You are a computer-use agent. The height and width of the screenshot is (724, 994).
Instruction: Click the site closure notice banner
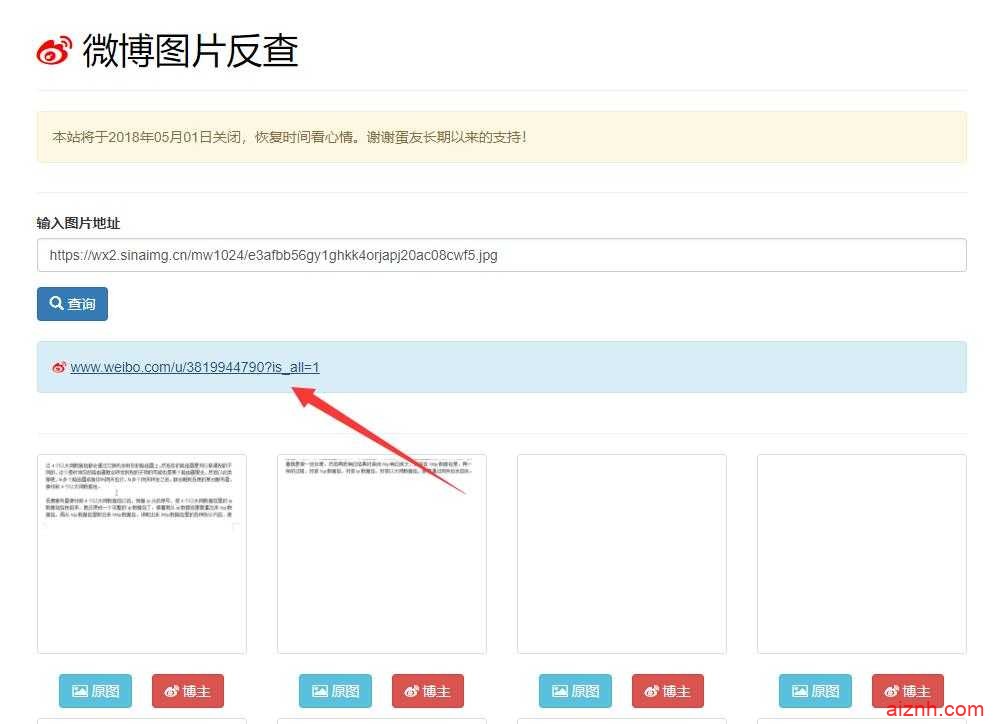point(501,138)
